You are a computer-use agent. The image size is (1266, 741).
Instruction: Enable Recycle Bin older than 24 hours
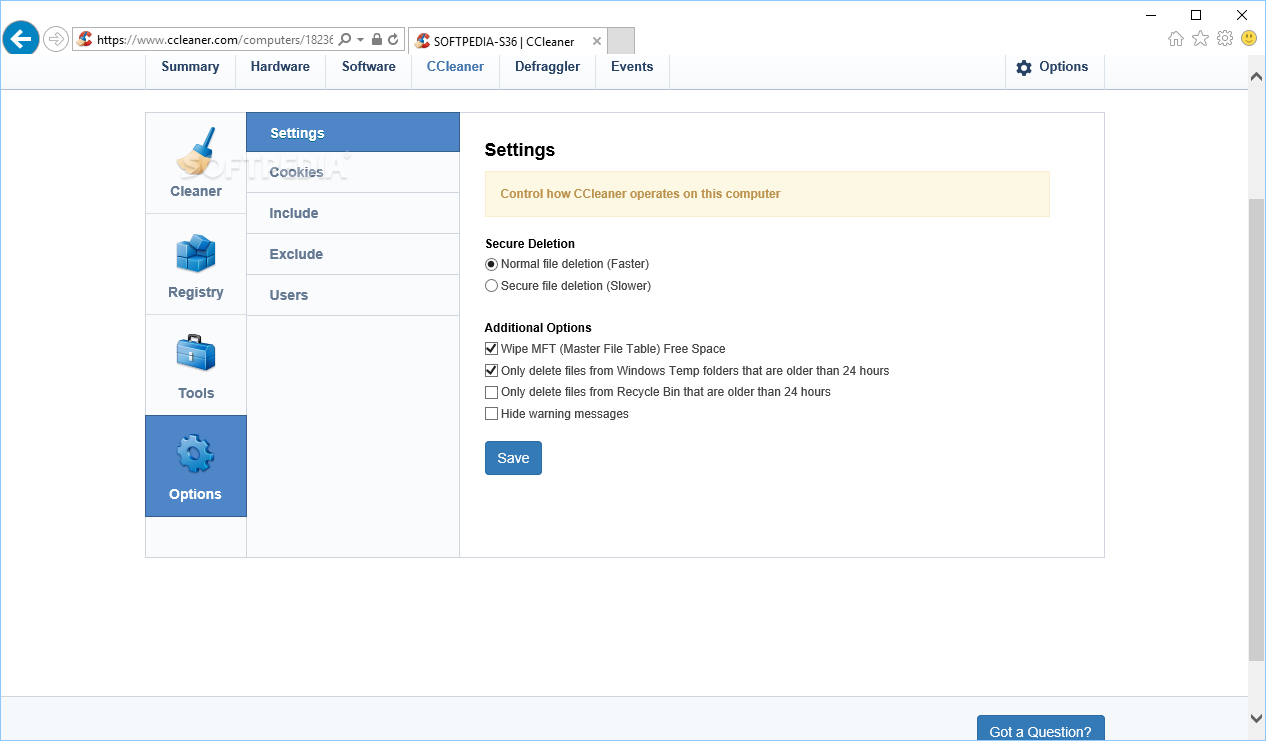491,392
